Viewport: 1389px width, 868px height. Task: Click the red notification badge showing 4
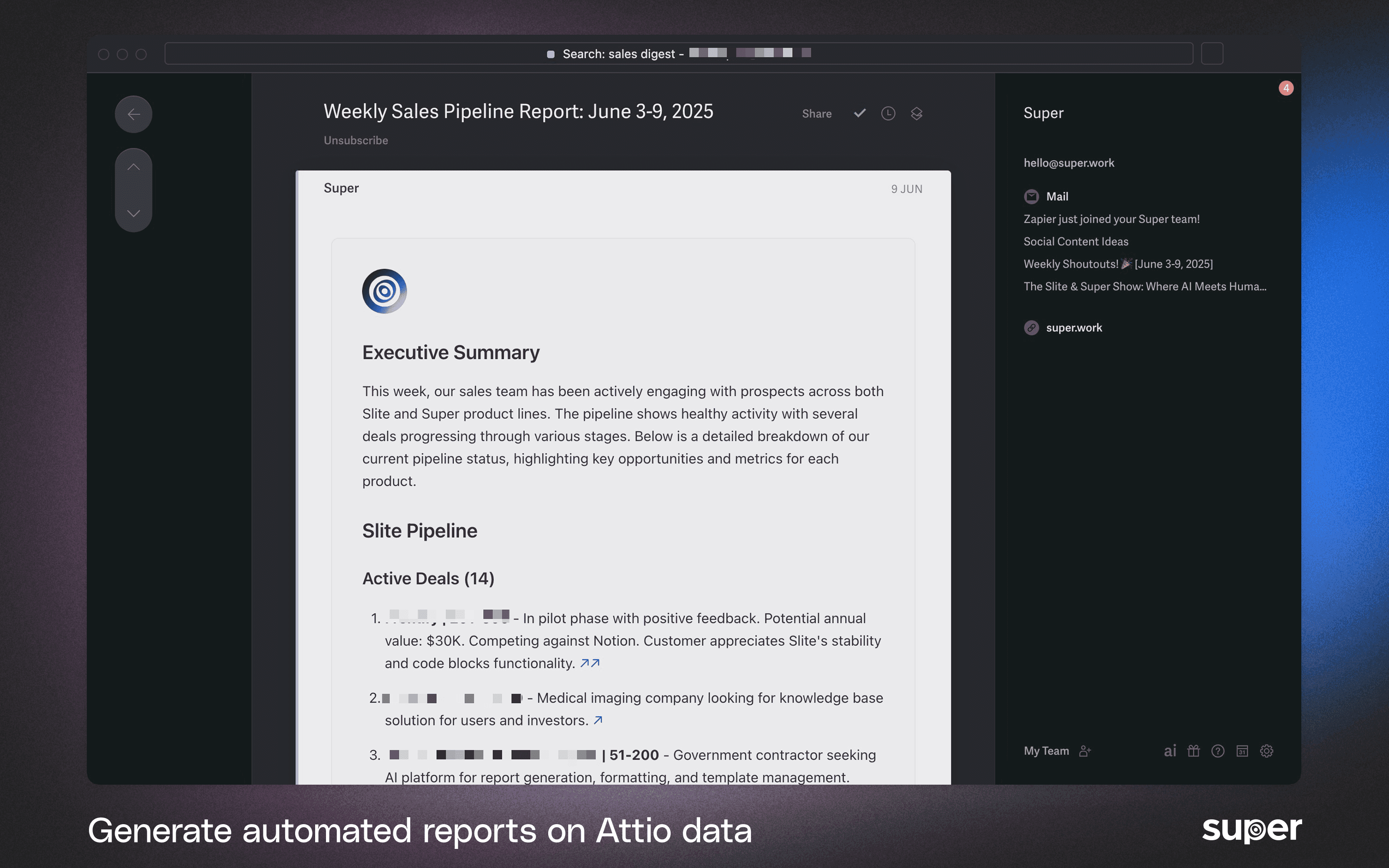point(1286,89)
